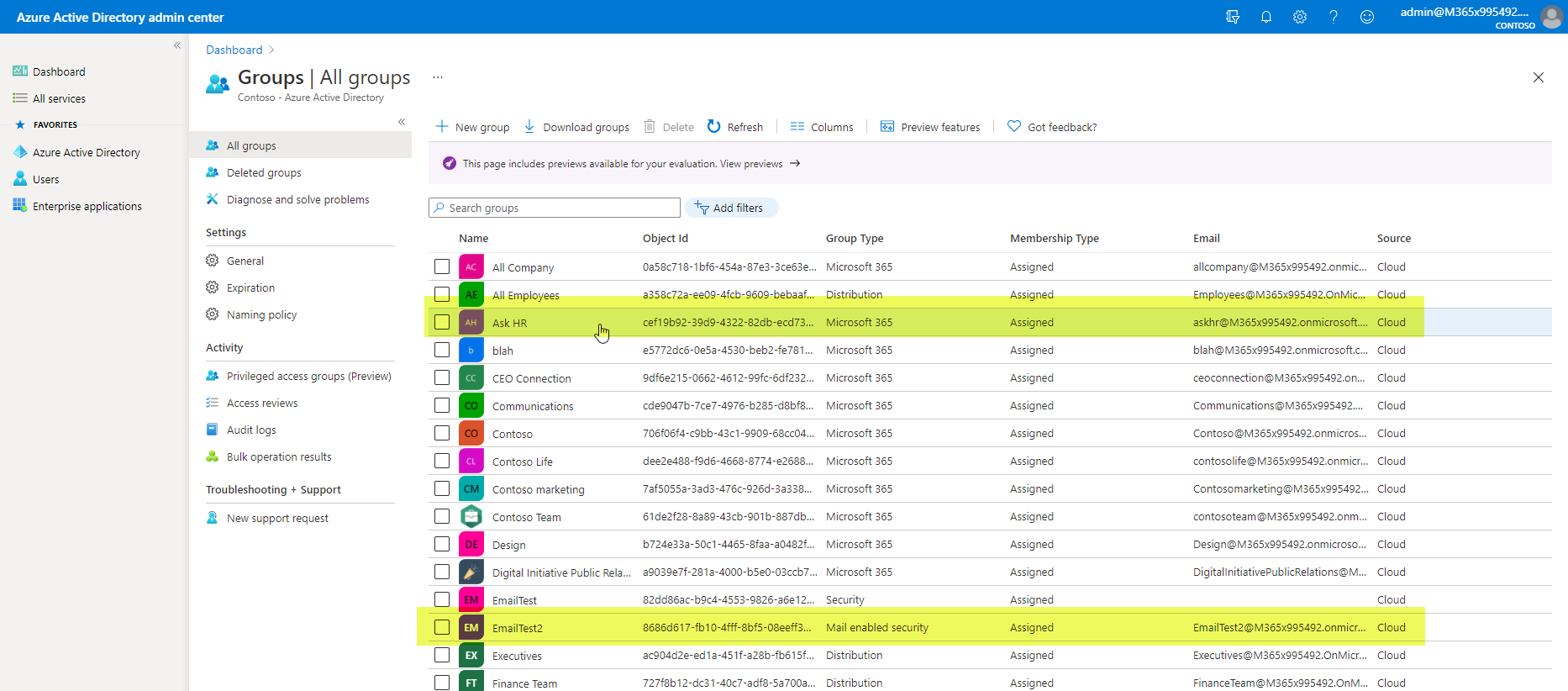Refresh the groups list
1568x691 pixels.
735,127
